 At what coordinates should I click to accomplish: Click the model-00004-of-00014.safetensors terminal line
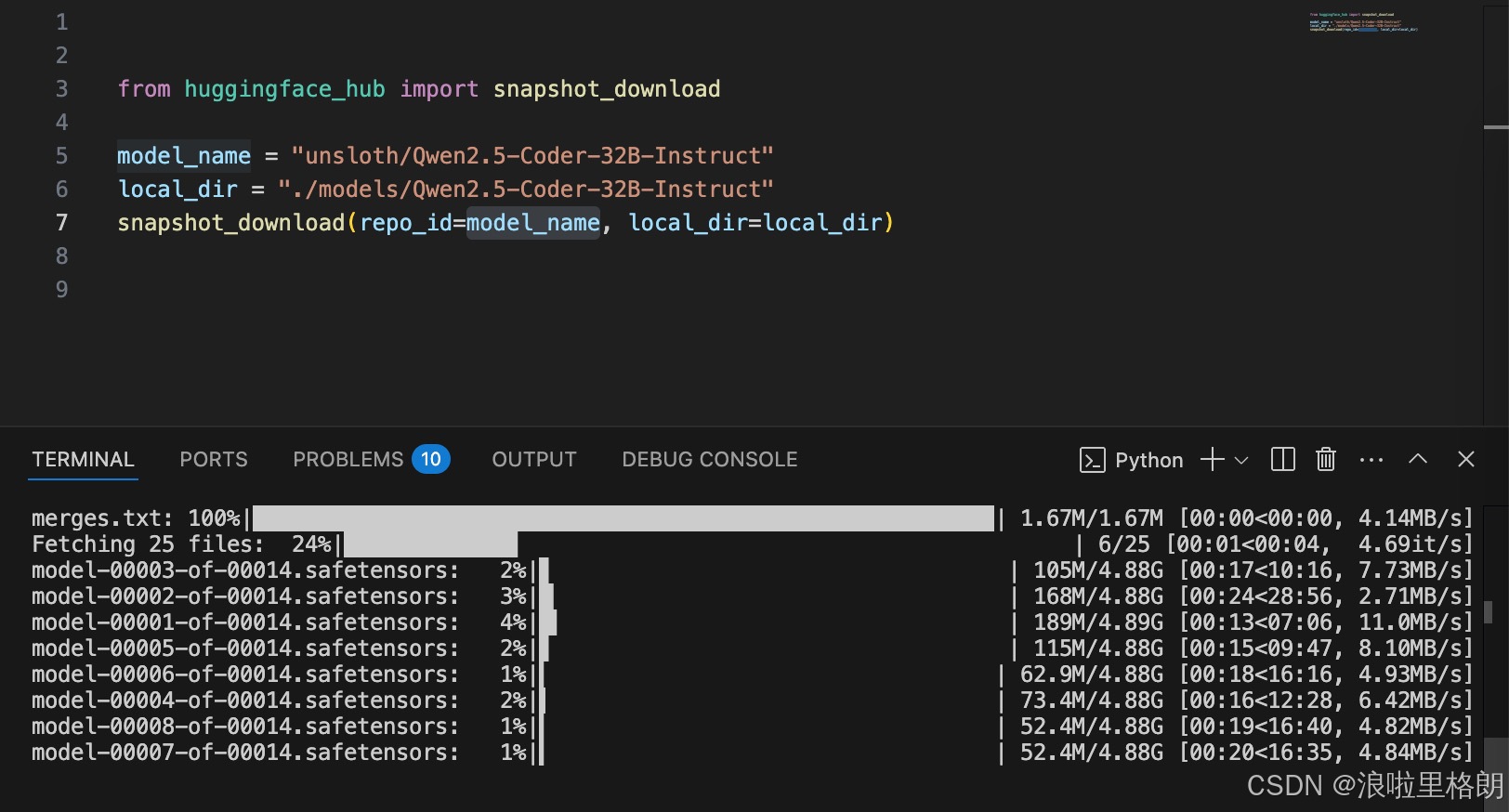[x=752, y=701]
